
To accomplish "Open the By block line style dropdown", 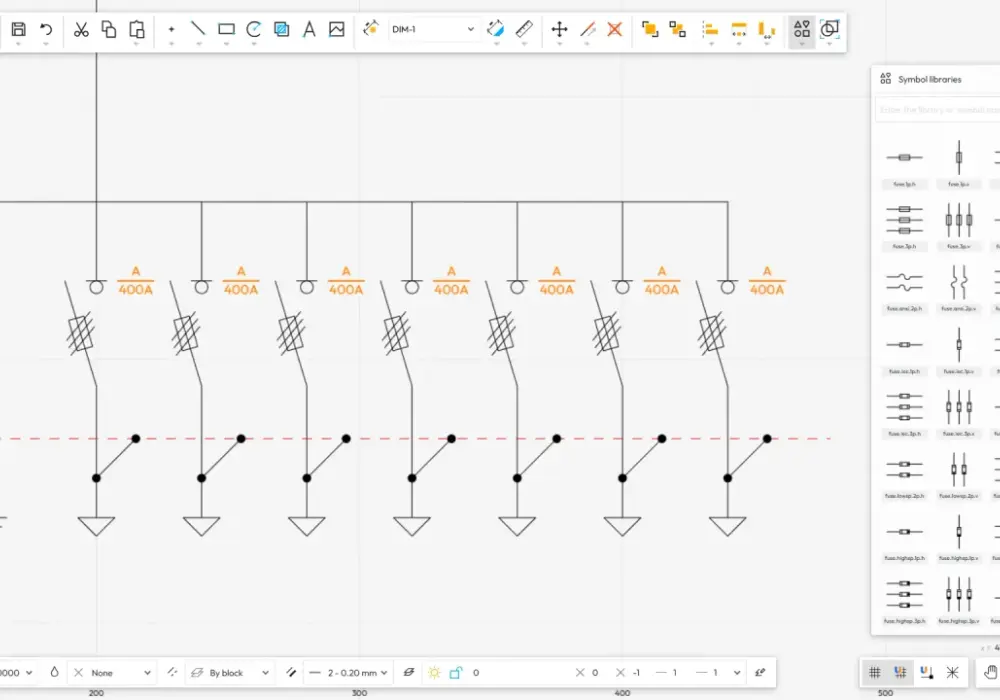I will click(x=230, y=673).
